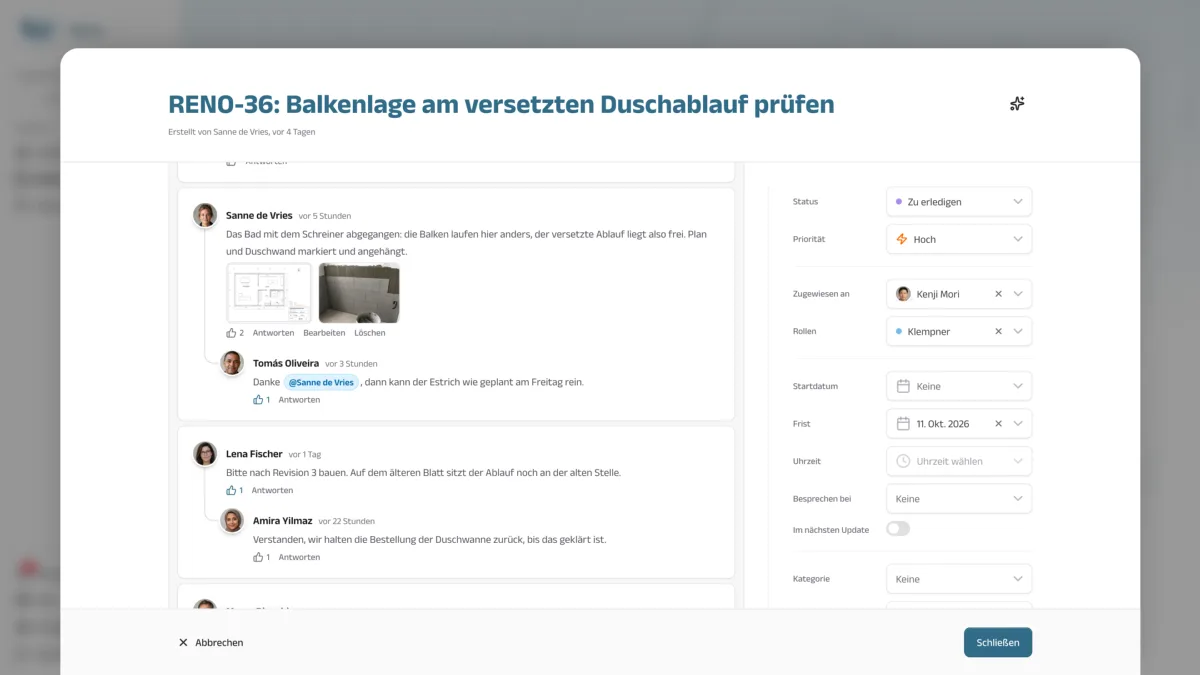Reply to Lena Fischer's comment
1200x675 pixels.
[x=272, y=491]
